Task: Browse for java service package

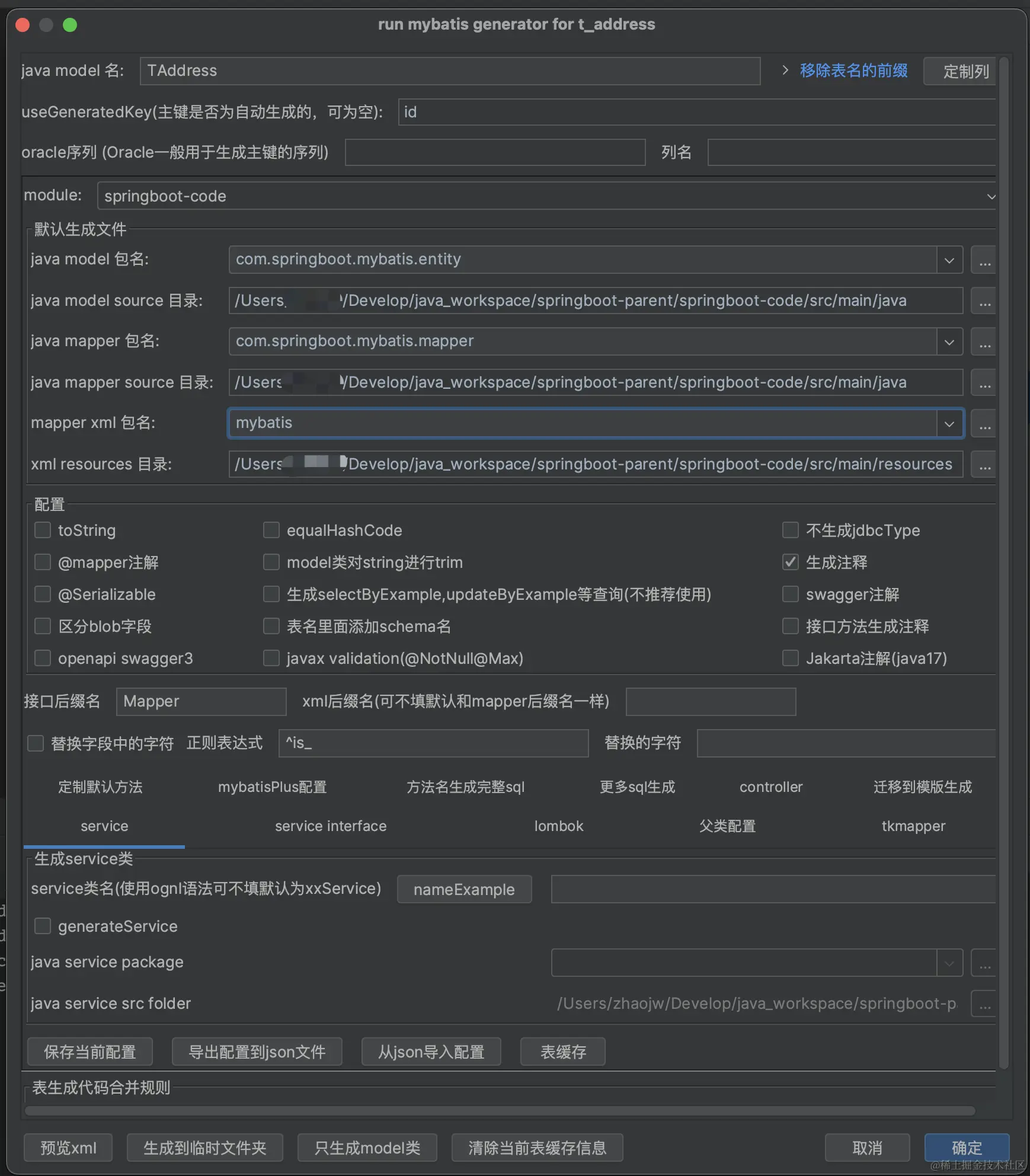Action: (984, 963)
